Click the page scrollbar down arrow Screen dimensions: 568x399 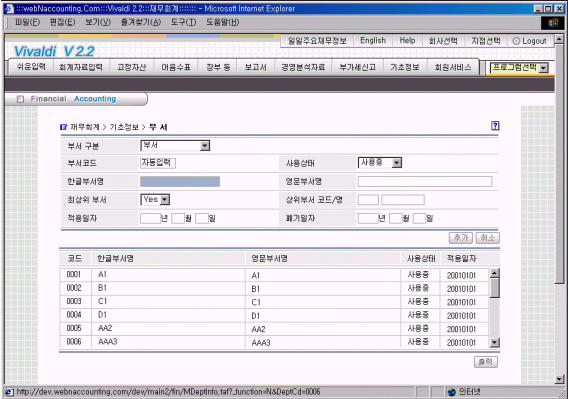[559, 379]
